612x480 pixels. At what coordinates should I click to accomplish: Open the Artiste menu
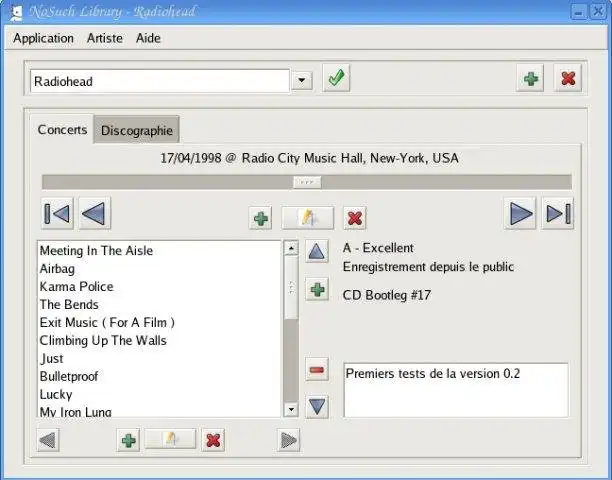105,38
